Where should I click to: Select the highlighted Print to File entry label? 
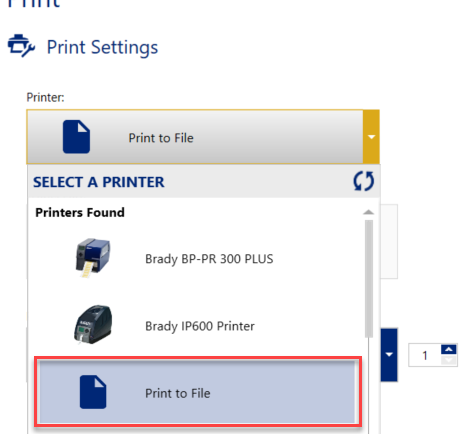click(x=178, y=393)
